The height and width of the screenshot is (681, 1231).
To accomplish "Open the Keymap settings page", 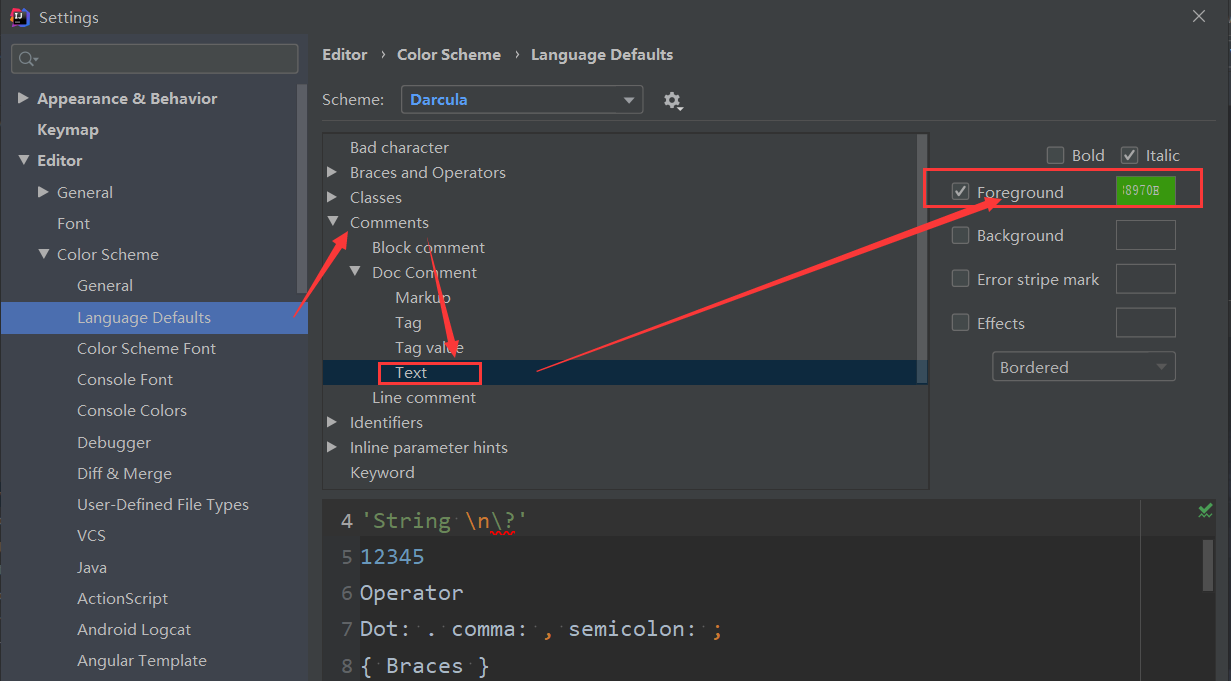I will (68, 129).
